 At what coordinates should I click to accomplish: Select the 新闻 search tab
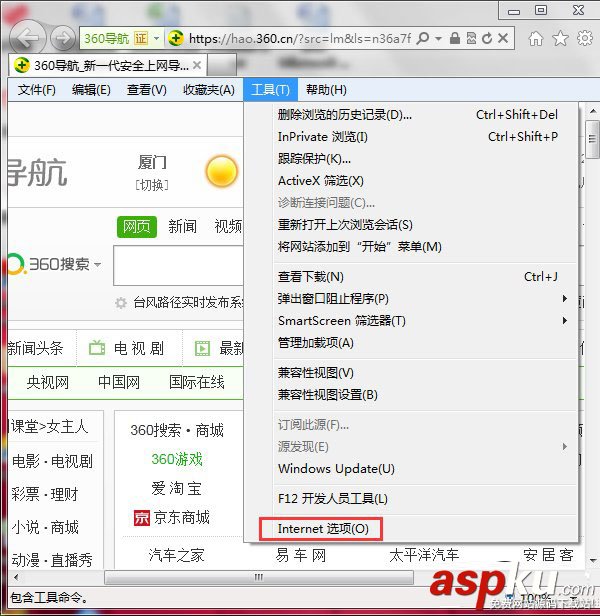pyautogui.click(x=182, y=227)
